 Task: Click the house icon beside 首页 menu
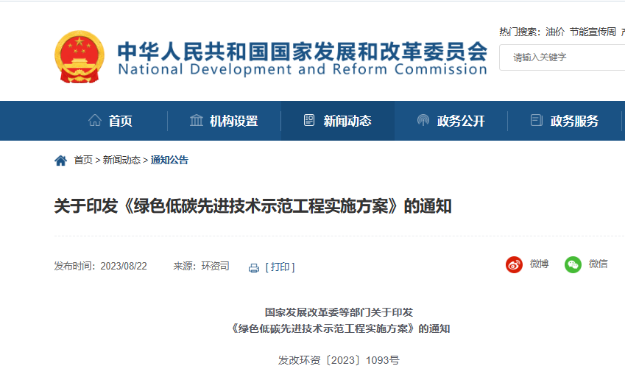(95, 120)
